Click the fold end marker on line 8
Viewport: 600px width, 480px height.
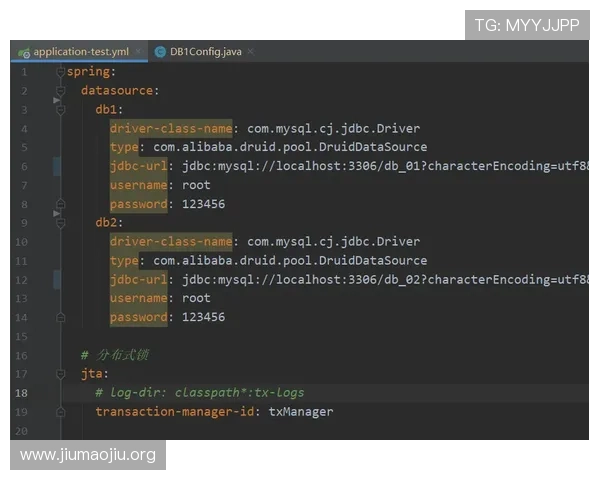(x=60, y=204)
